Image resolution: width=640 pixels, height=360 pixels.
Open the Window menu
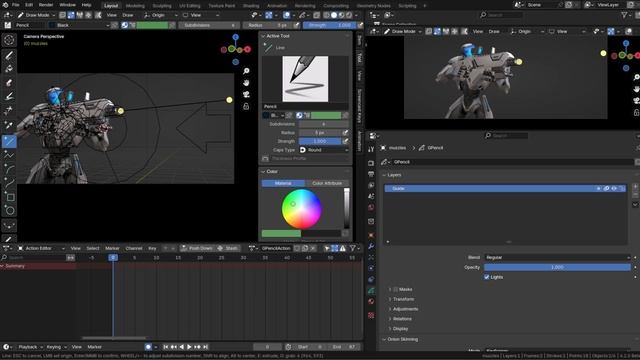[x=67, y=5]
